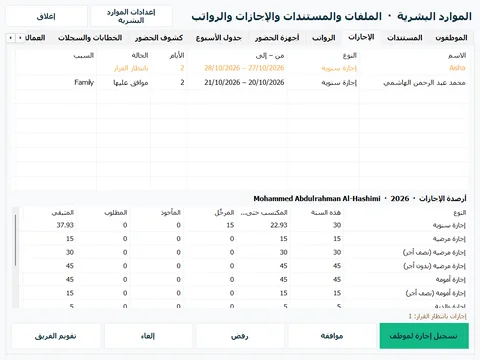The height and width of the screenshot is (360, 480).
Task: Click the إلغاء button
Action: [148, 336]
